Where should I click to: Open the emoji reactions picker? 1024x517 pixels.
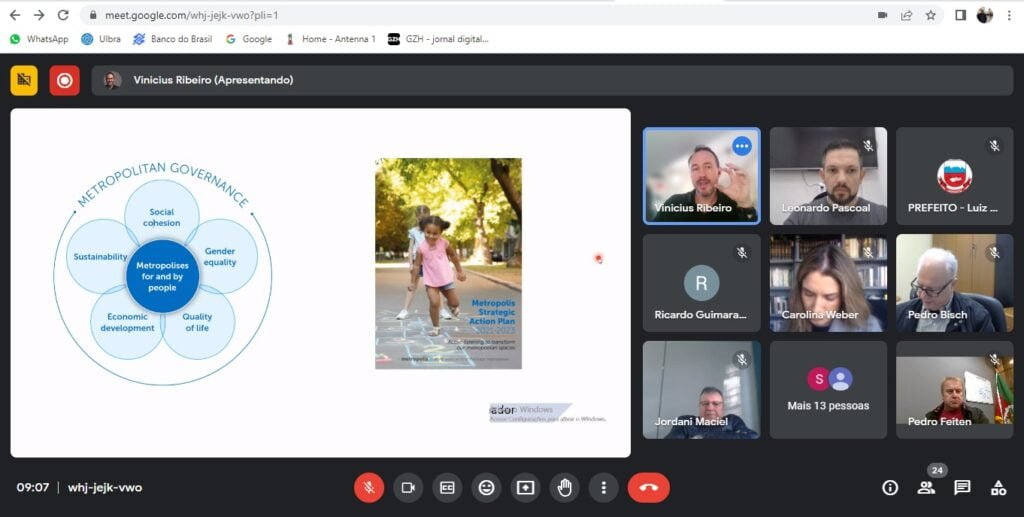point(486,487)
